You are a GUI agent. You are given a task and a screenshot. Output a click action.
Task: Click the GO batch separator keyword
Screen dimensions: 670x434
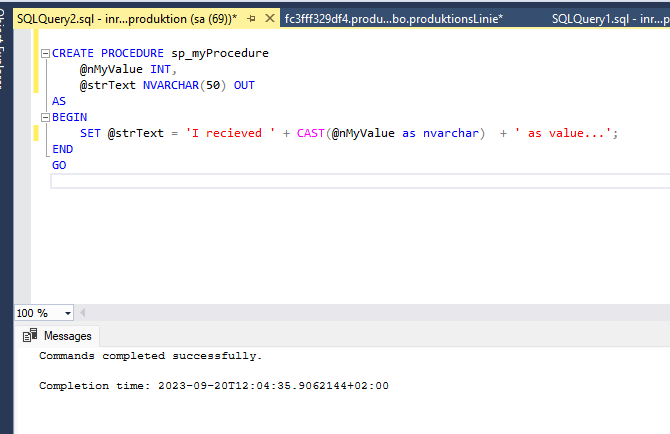59,165
